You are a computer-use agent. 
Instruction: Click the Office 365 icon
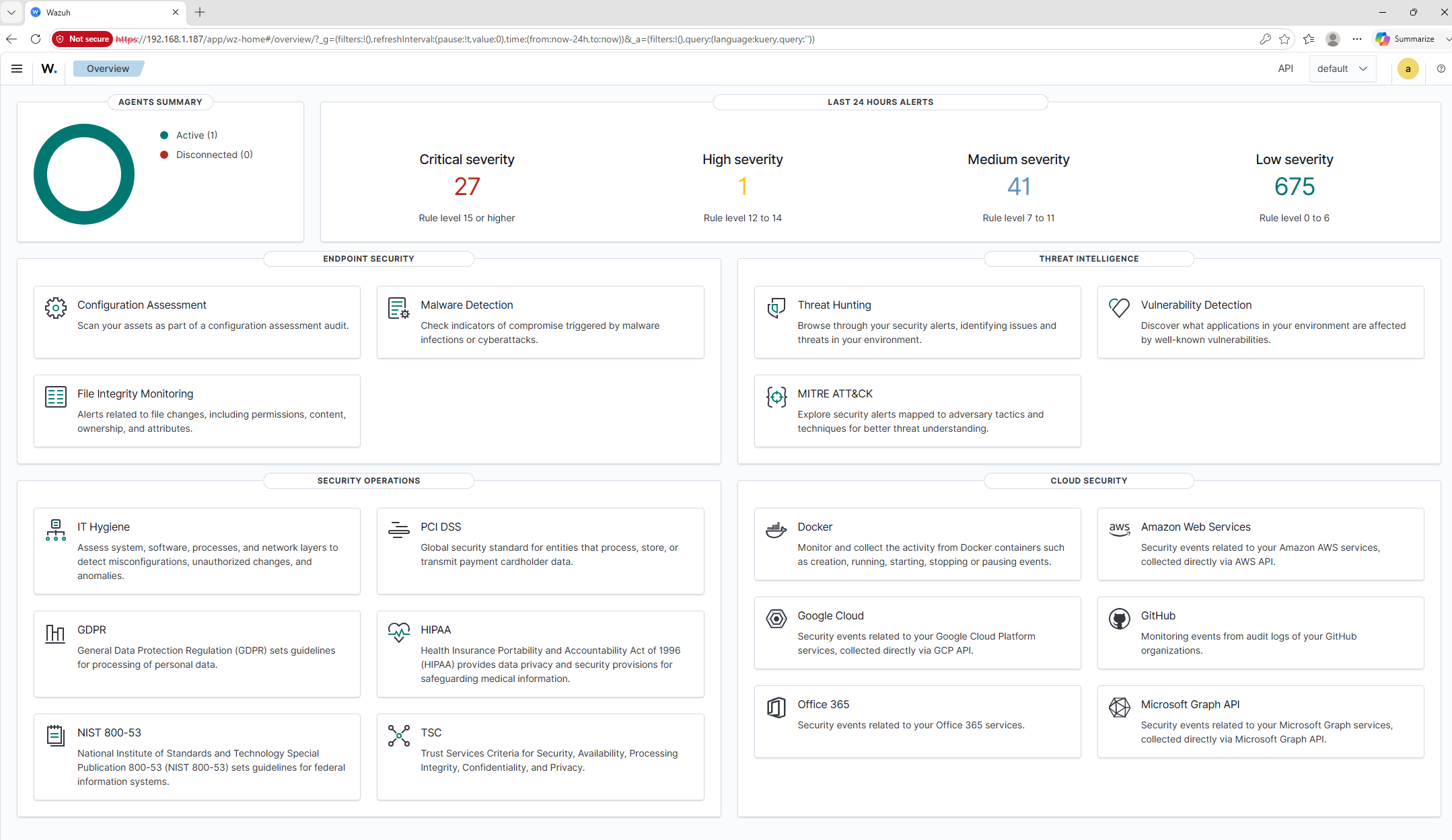tap(776, 708)
